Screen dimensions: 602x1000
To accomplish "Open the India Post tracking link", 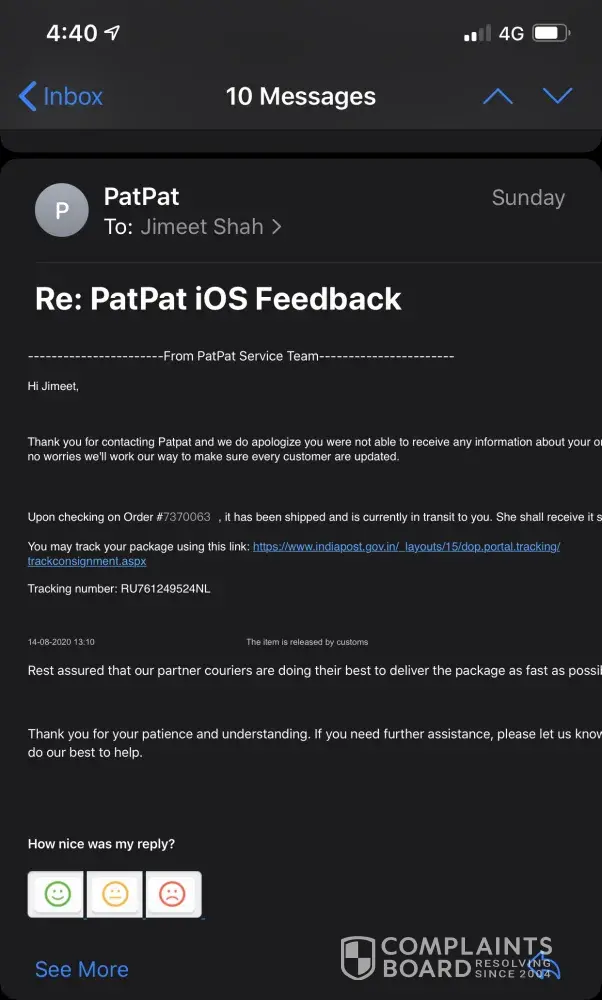I will point(405,546).
